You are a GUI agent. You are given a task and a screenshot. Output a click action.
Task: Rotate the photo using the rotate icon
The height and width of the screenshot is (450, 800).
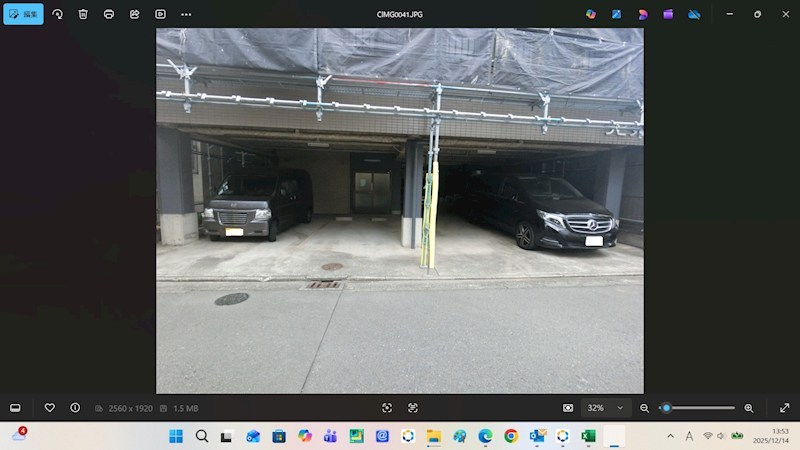[58, 14]
